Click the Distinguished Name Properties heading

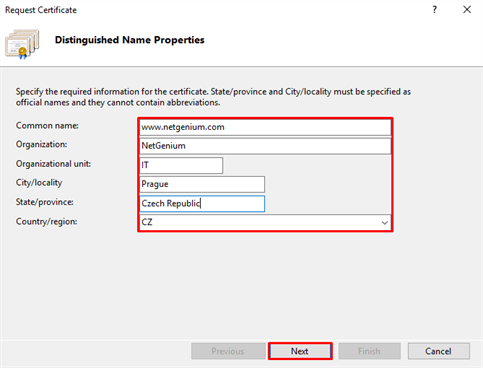pos(130,40)
